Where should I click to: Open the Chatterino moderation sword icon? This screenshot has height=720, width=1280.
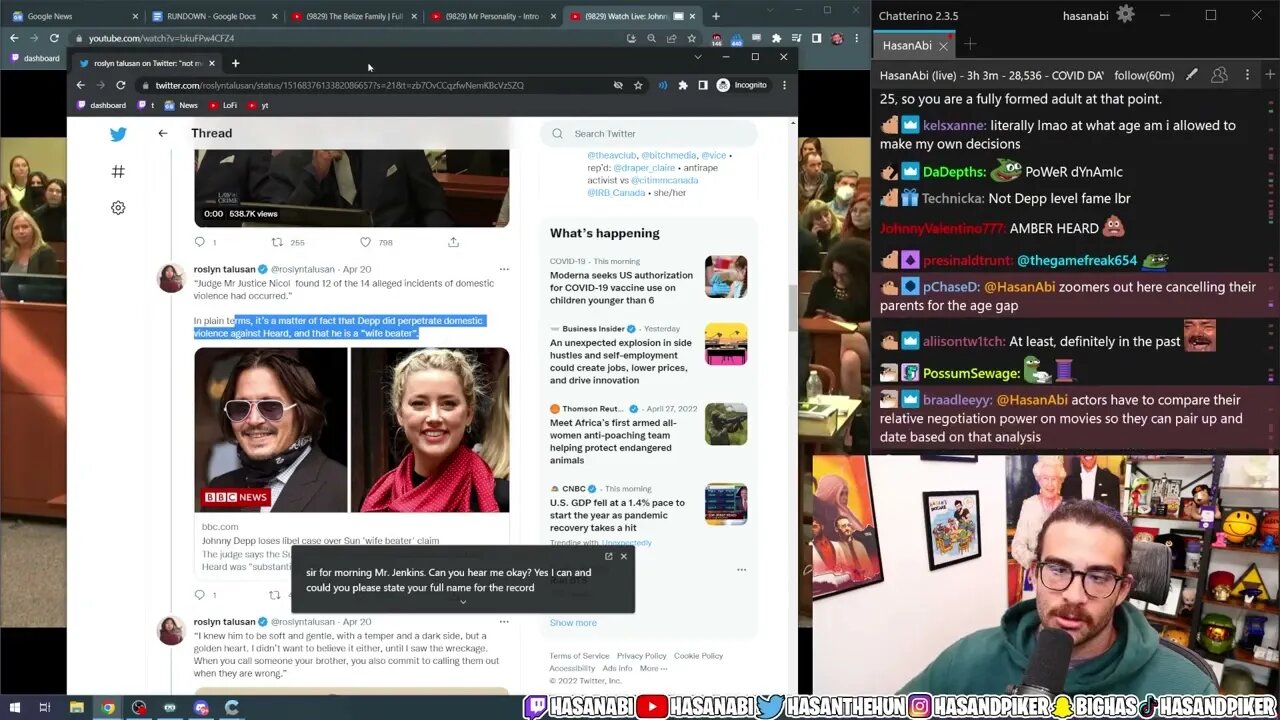1191,75
